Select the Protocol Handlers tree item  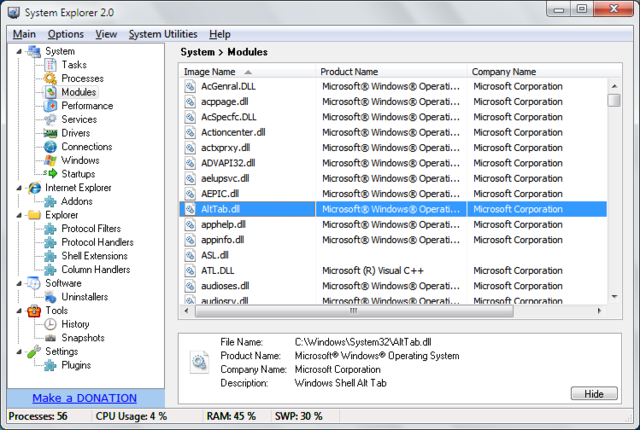97,242
